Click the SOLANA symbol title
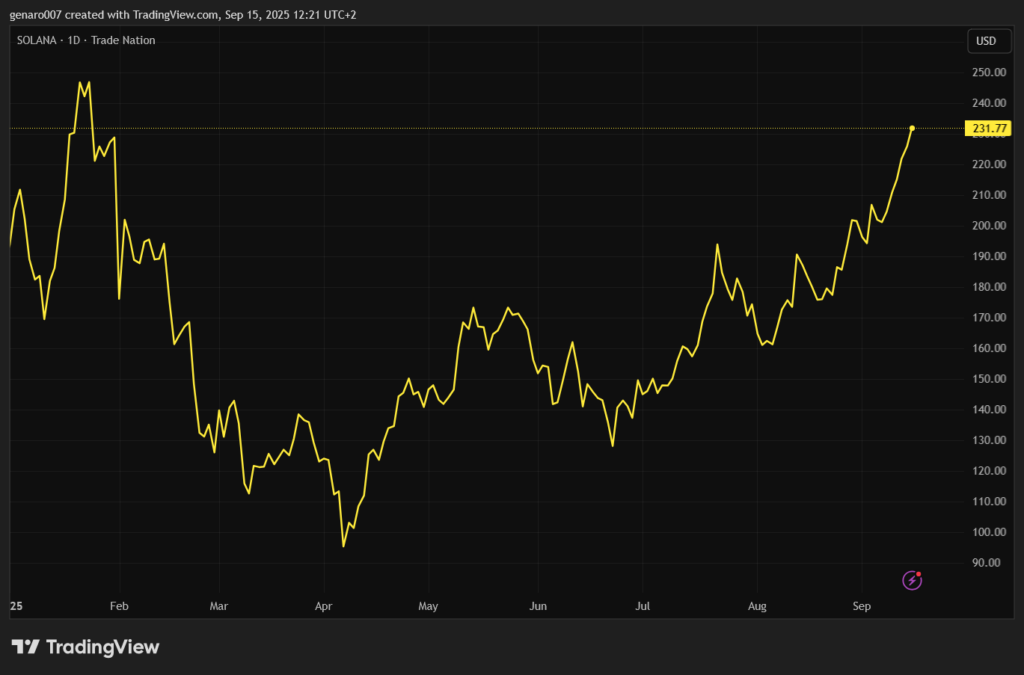 point(44,40)
